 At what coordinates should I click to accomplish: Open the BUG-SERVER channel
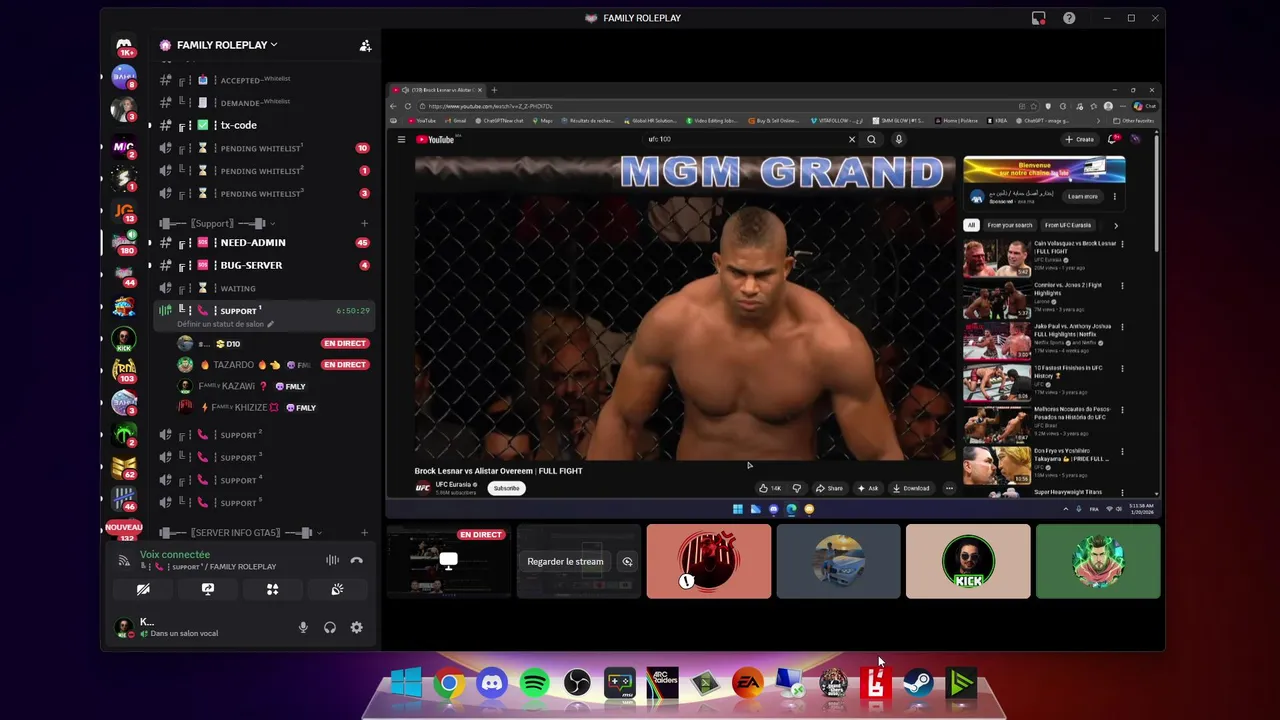click(264, 265)
